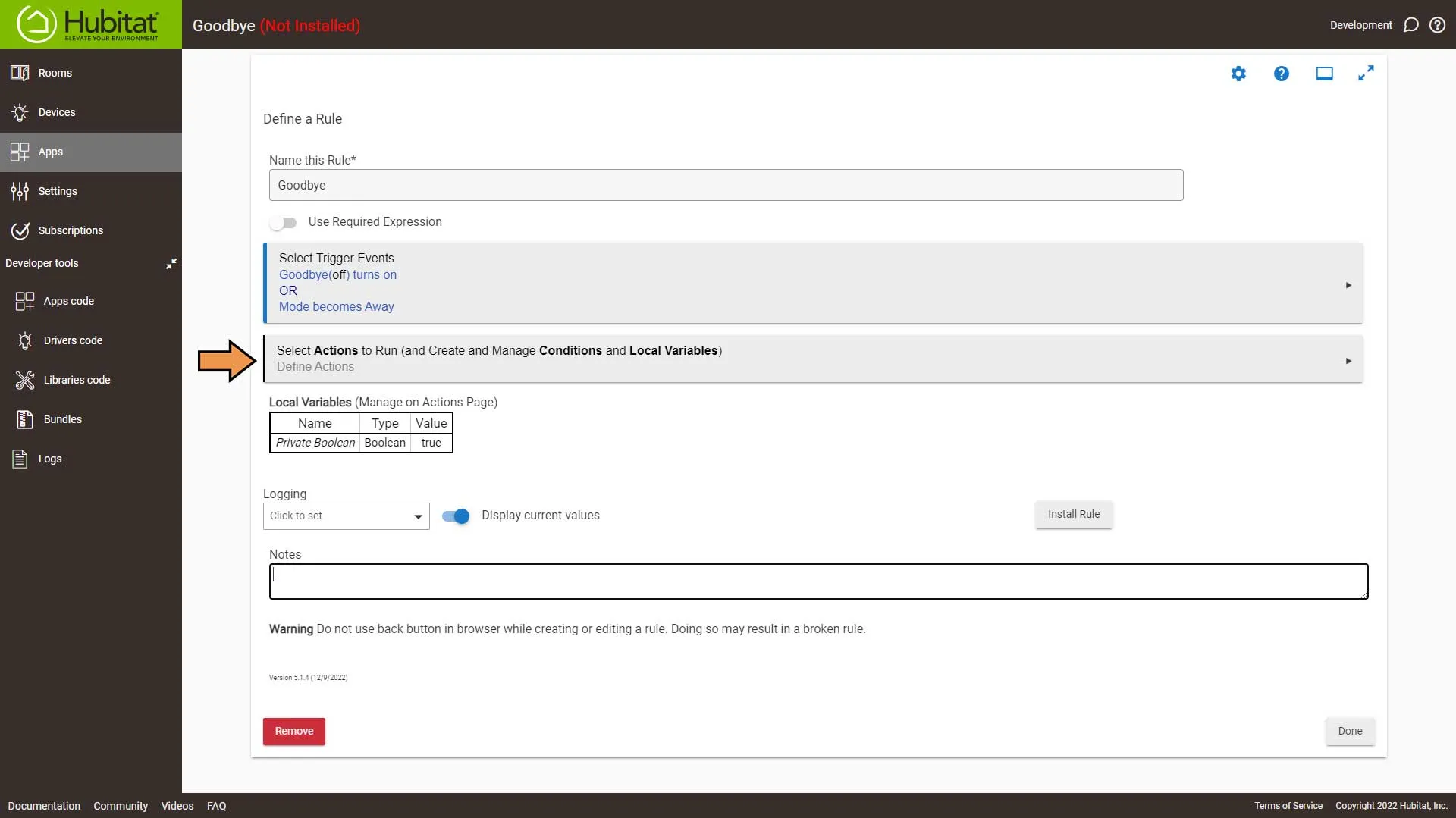The height and width of the screenshot is (818, 1456).
Task: Click the Done button
Action: (1350, 732)
